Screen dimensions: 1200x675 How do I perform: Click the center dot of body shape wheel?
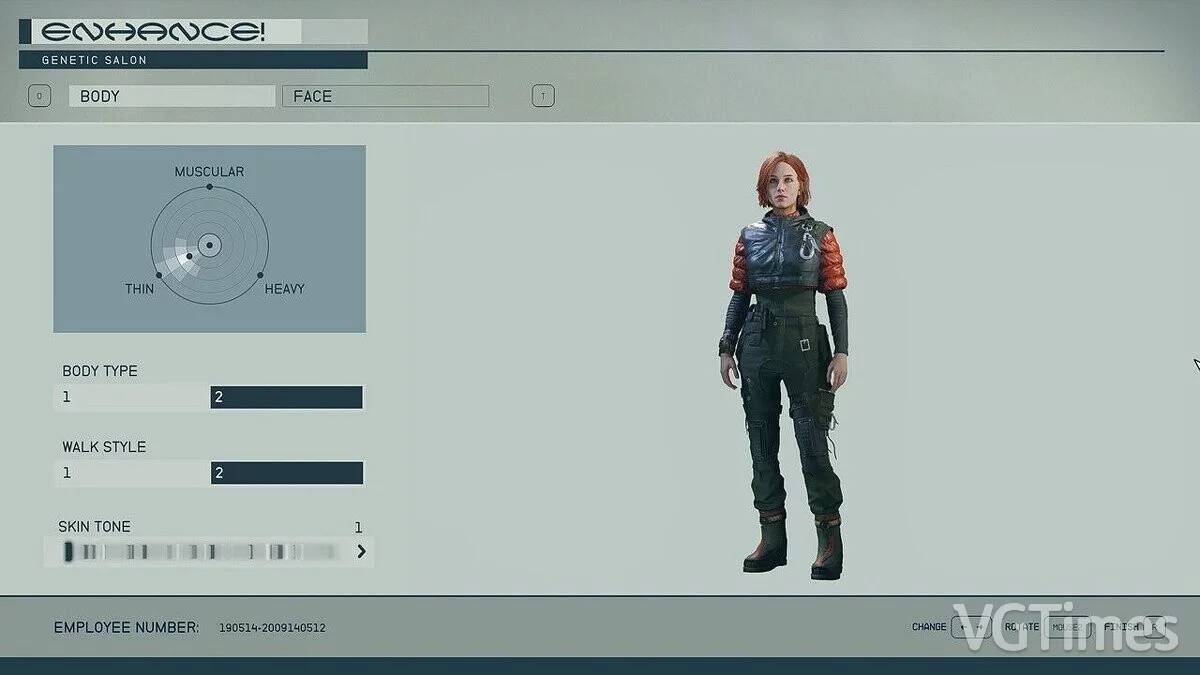(209, 244)
